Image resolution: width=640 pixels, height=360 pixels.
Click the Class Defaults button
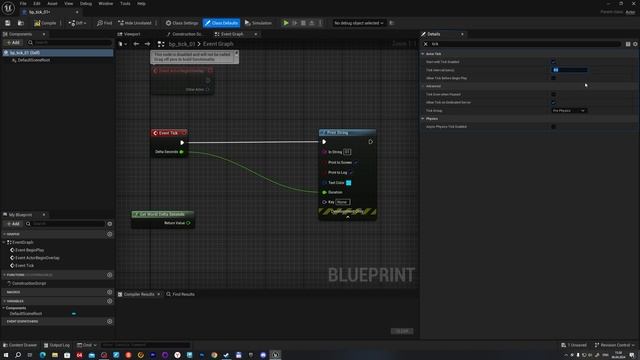coord(221,23)
